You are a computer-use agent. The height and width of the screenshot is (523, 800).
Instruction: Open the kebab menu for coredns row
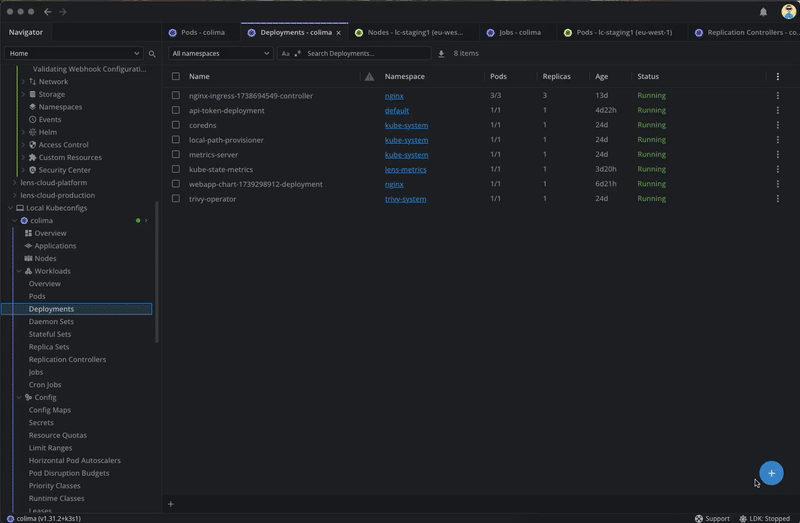(x=777, y=125)
